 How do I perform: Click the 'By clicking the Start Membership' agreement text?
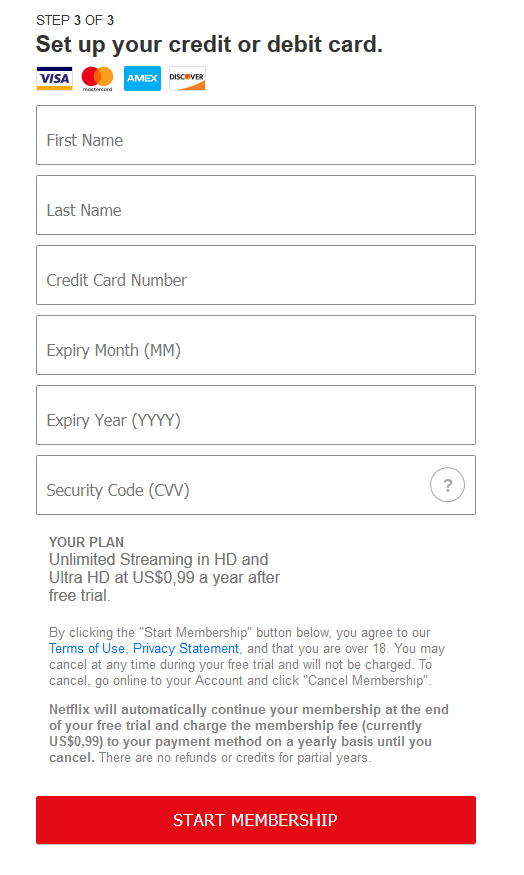[x=247, y=656]
